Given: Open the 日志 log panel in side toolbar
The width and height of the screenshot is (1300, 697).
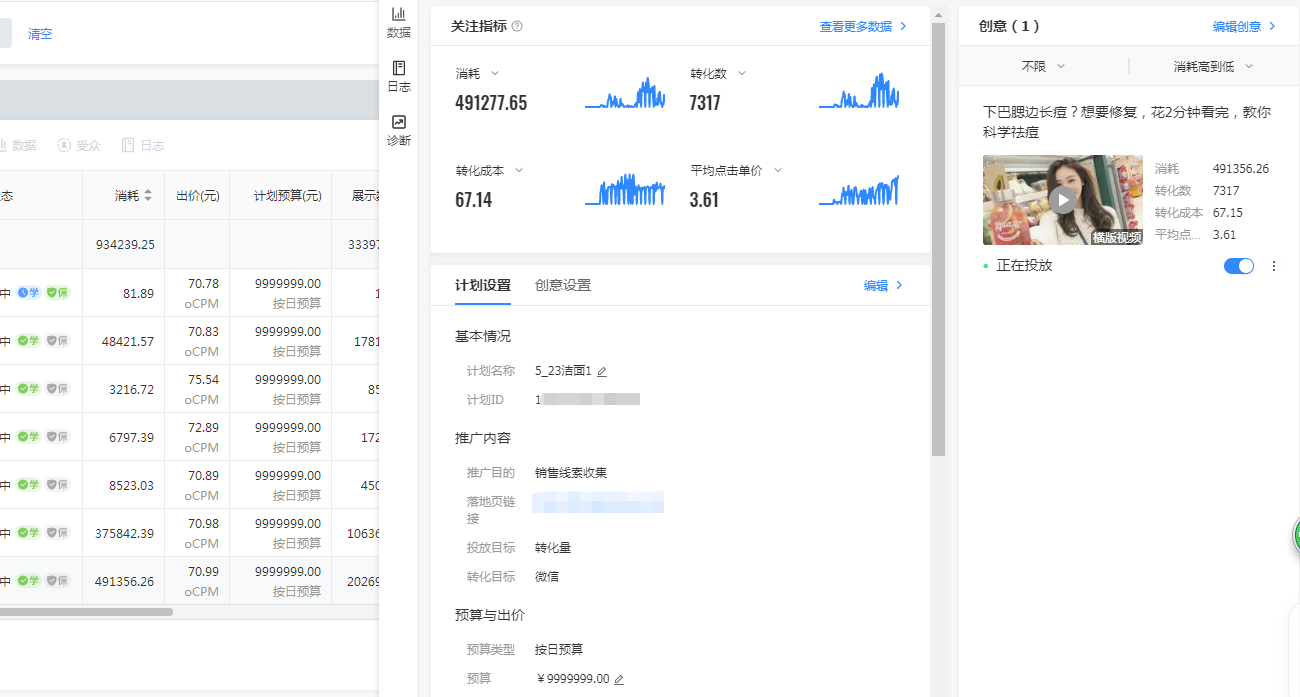Looking at the screenshot, I should [398, 77].
